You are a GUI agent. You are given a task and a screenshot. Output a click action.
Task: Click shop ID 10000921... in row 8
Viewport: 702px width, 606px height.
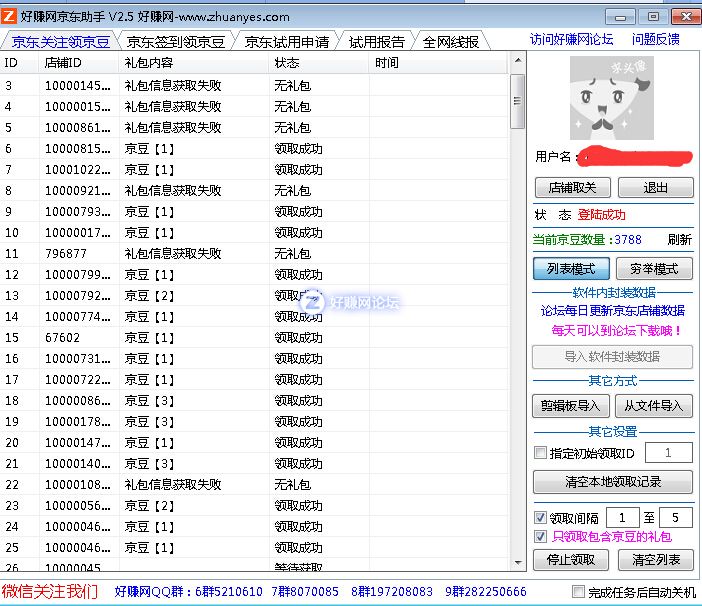click(x=77, y=191)
